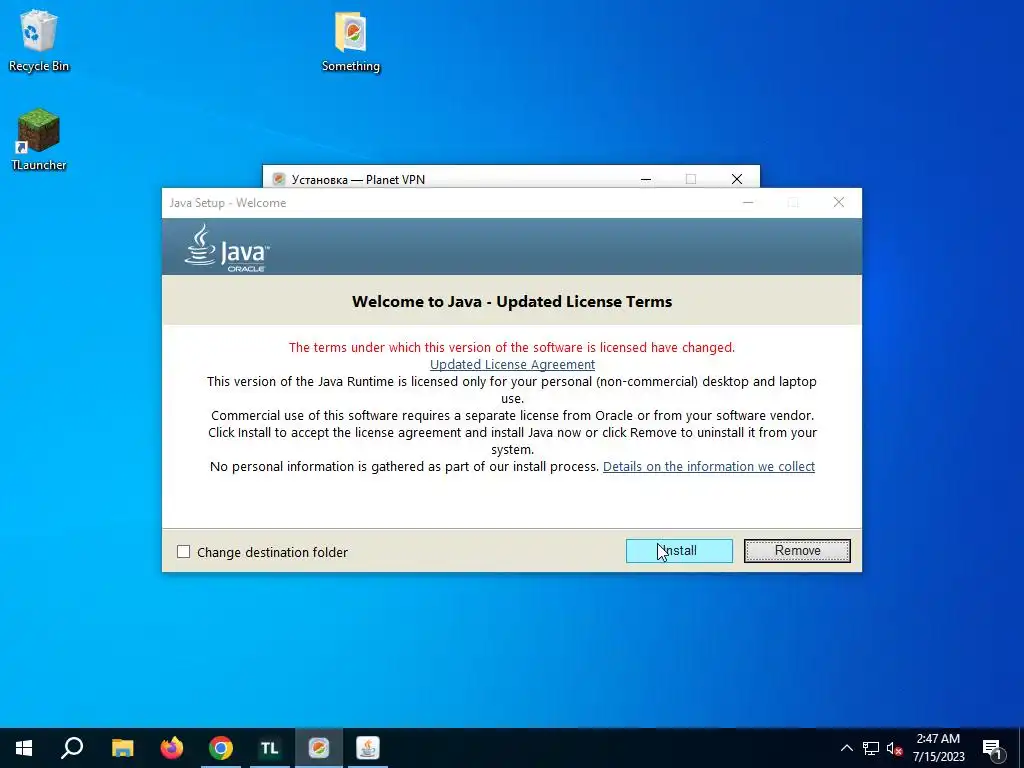Close the Planet VPN installer window
The image size is (1024, 768).
click(737, 179)
